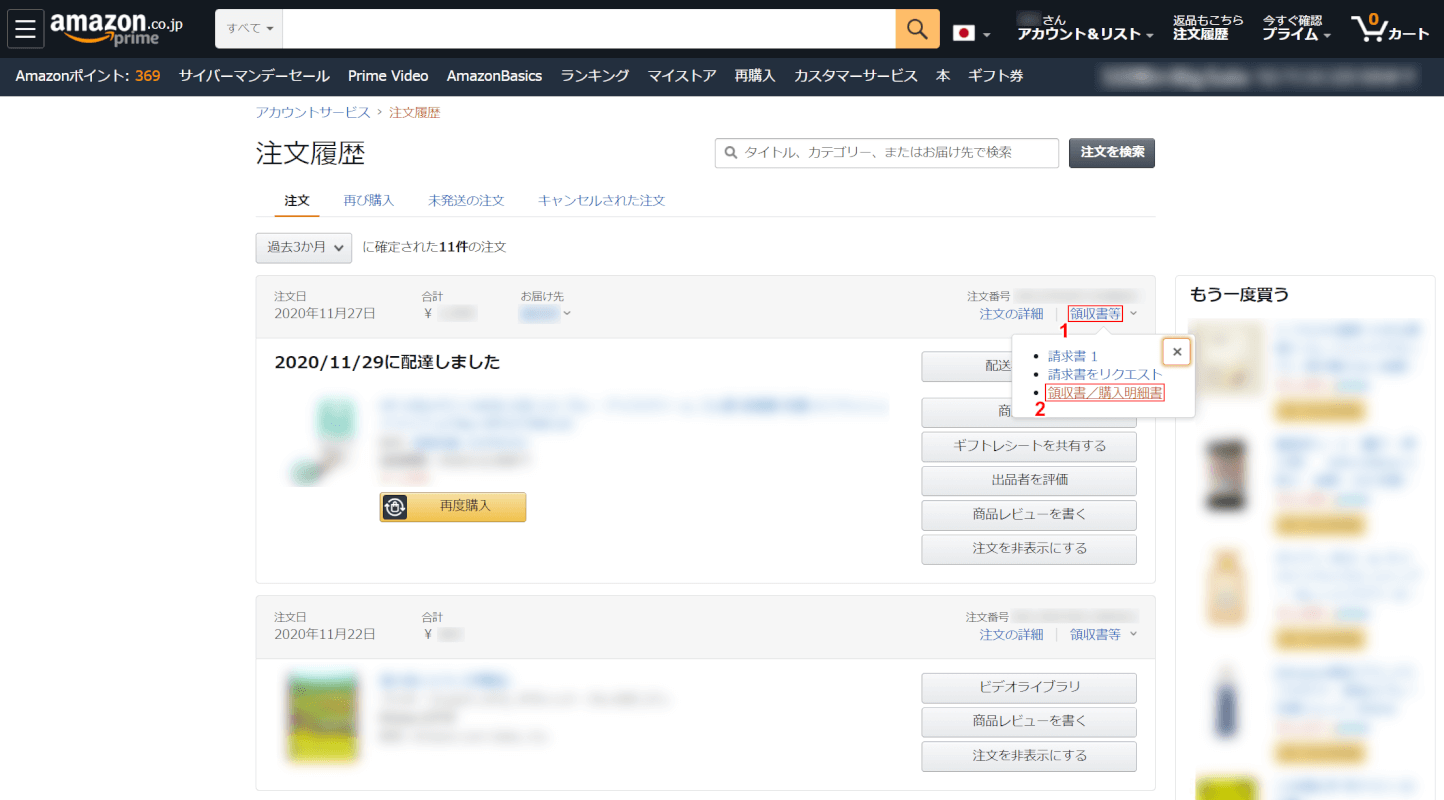The width and height of the screenshot is (1444, 800).
Task: Open AmazonBasics nav link
Action: coord(494,76)
